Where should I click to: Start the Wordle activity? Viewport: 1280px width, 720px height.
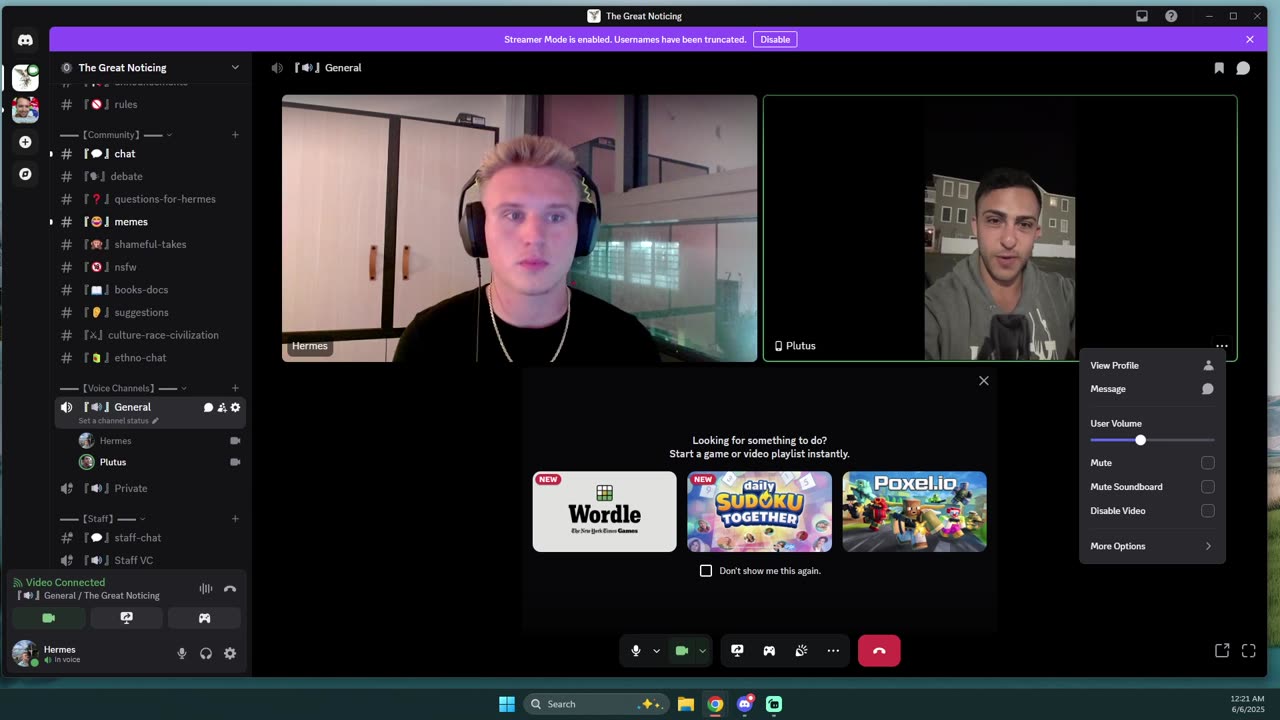click(x=605, y=511)
